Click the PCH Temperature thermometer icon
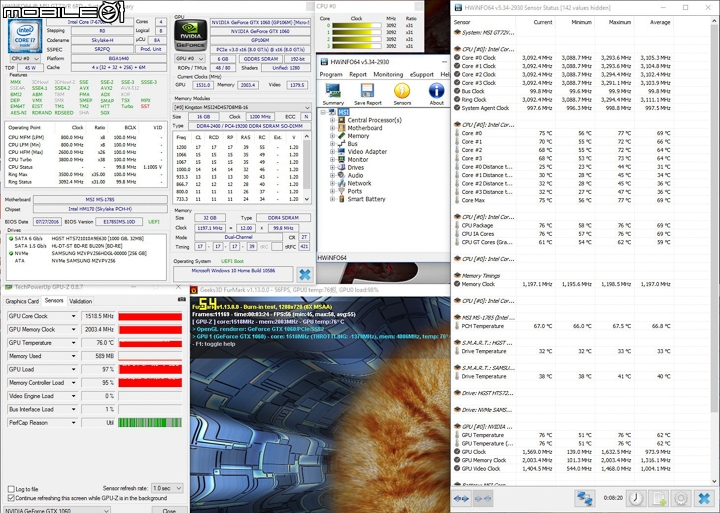Screen dimensions: 720x513 pos(457,326)
